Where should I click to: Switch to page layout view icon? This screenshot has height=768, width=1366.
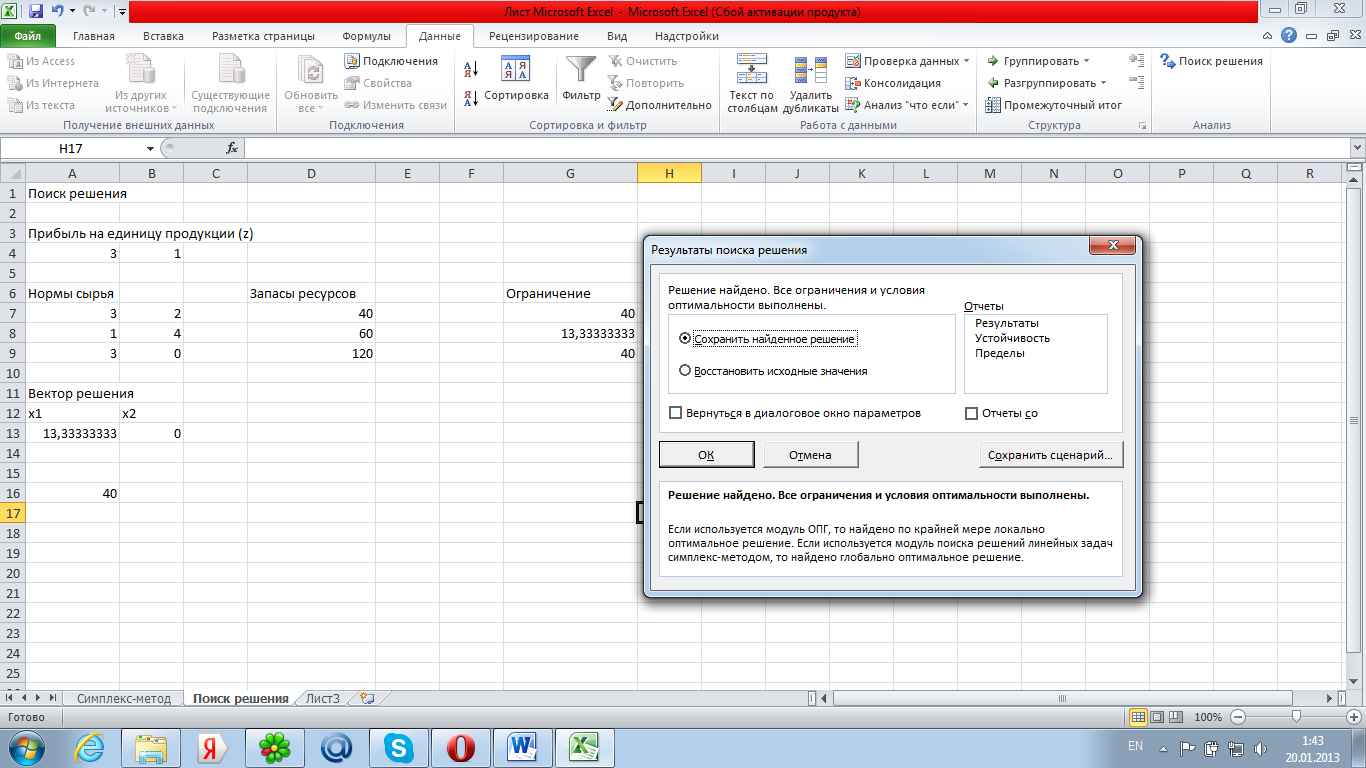(x=1157, y=717)
